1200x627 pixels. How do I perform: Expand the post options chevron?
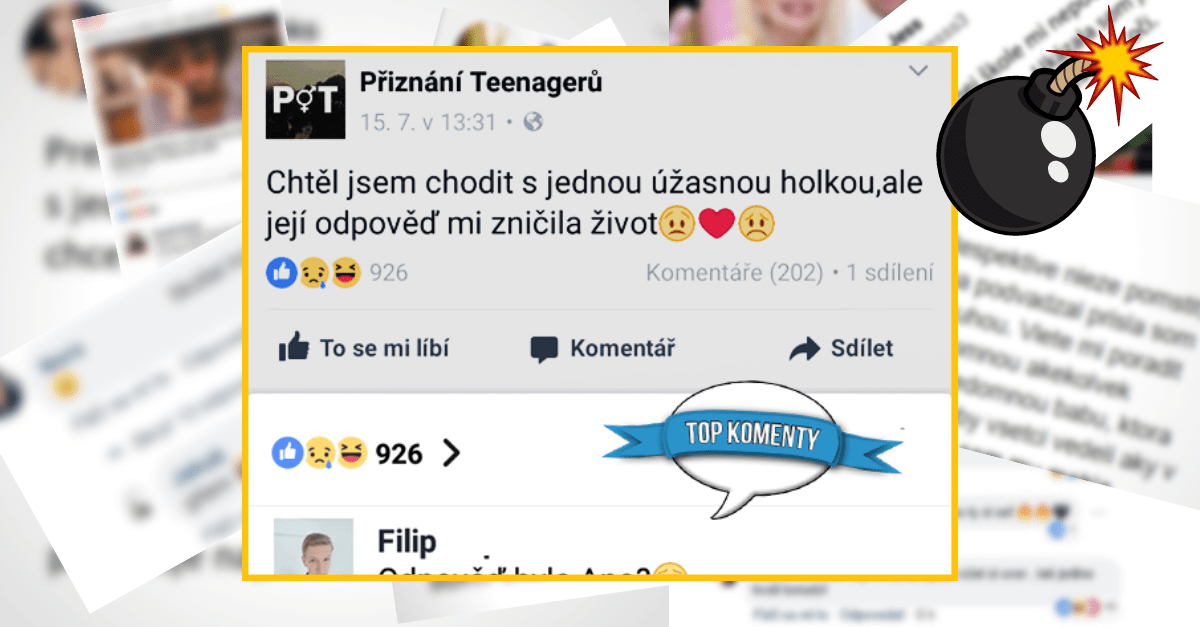918,71
